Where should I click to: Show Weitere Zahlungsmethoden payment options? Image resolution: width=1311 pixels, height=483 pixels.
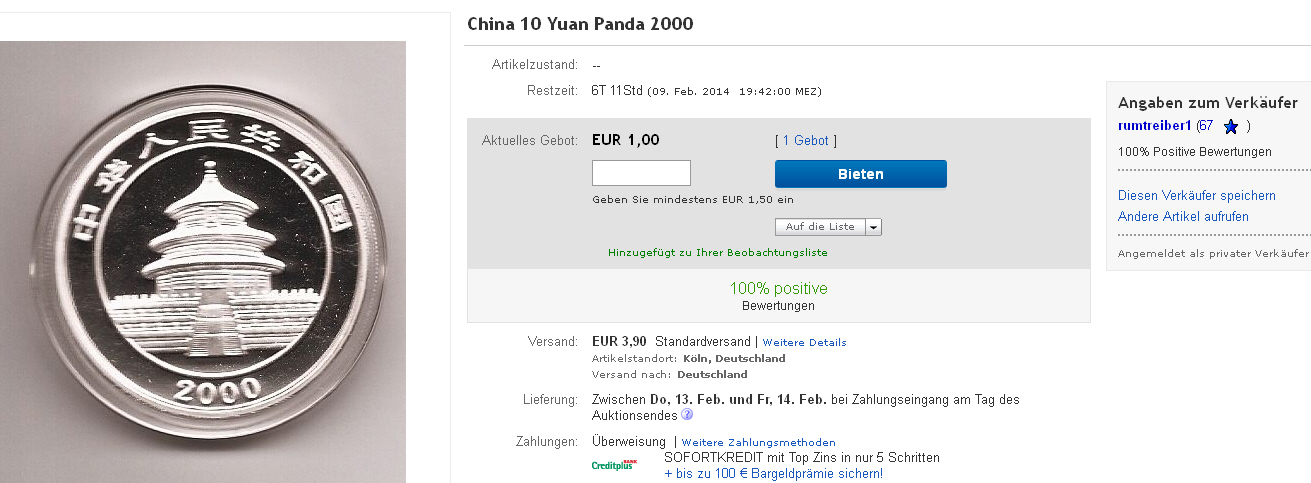[x=758, y=442]
